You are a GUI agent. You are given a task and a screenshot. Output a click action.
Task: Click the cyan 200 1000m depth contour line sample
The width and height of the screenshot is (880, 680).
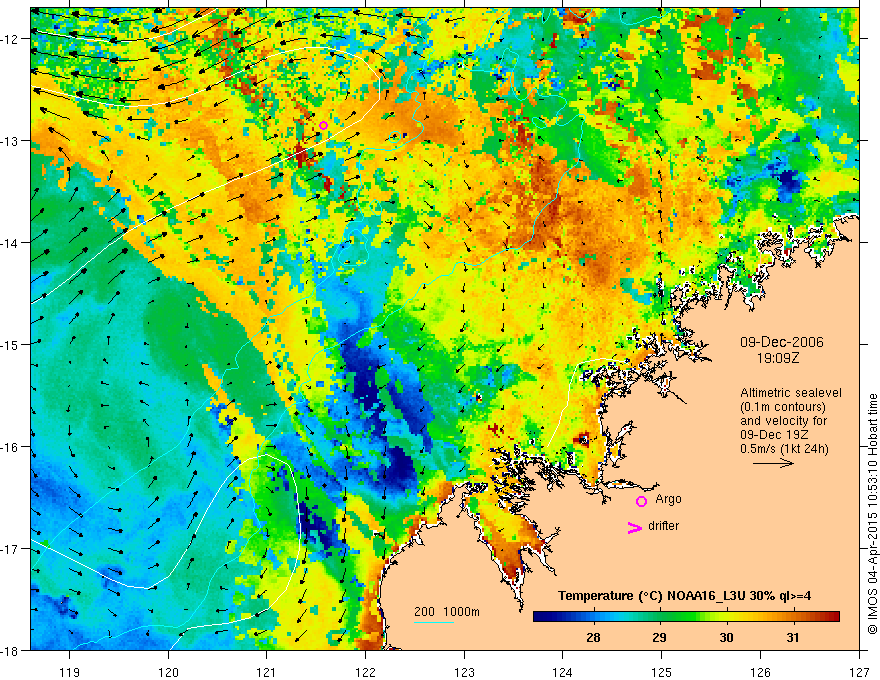pyautogui.click(x=434, y=622)
